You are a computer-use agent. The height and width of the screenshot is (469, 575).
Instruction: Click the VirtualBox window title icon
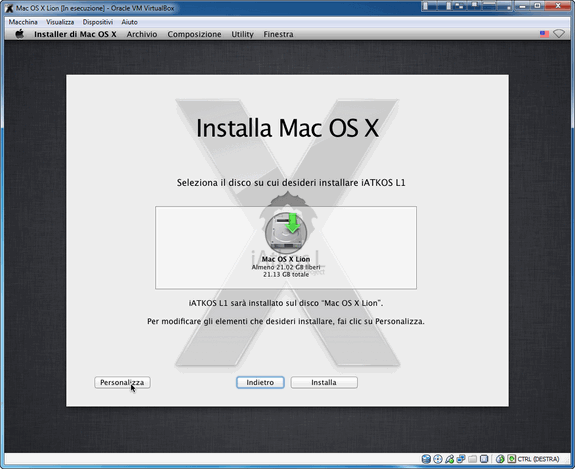pyautogui.click(x=10, y=8)
